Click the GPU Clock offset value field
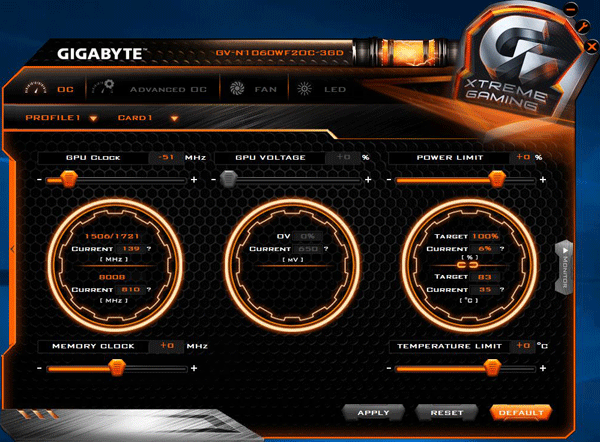This screenshot has width=600, height=442. [165, 157]
